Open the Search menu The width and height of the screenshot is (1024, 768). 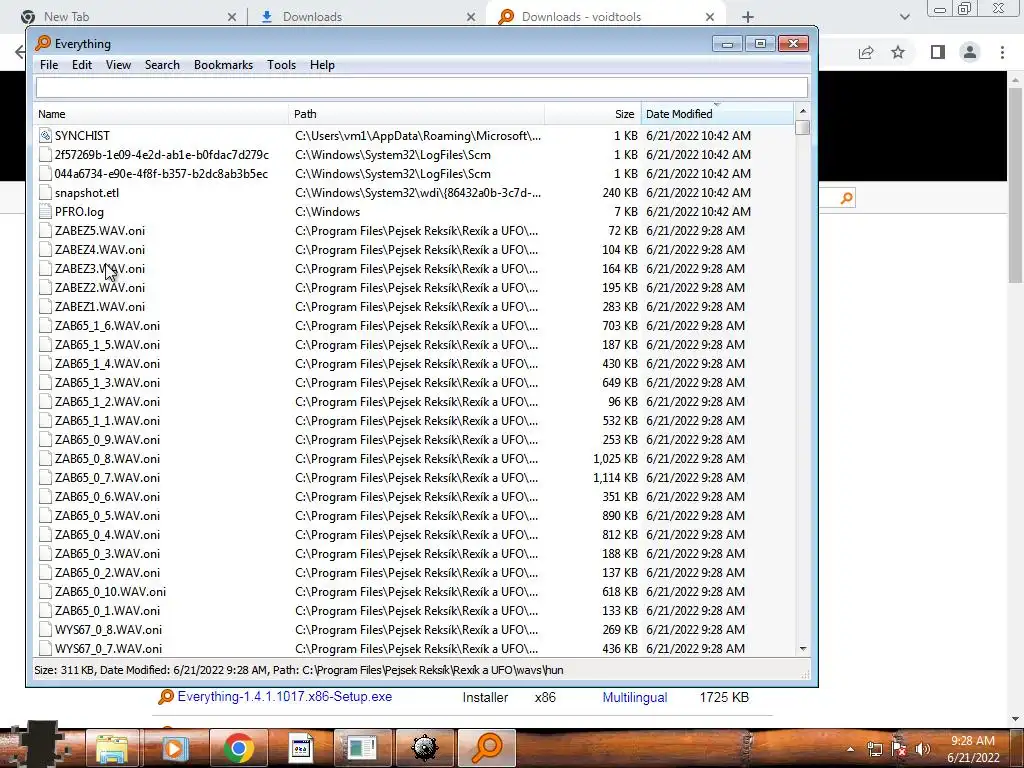[x=162, y=65]
